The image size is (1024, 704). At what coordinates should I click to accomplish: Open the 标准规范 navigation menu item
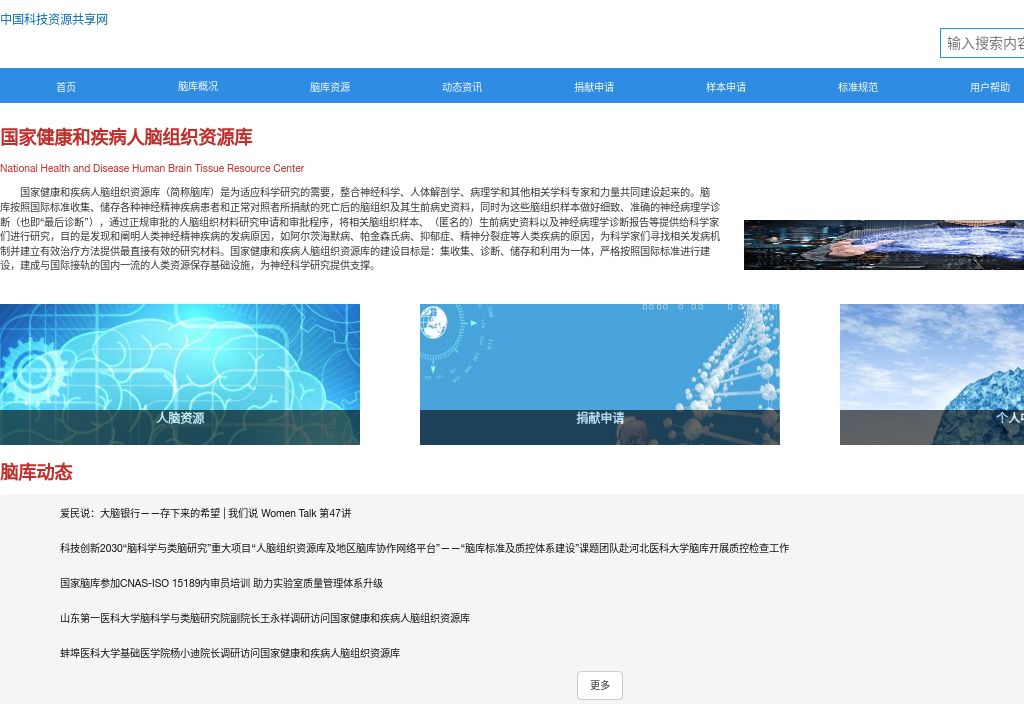point(856,87)
